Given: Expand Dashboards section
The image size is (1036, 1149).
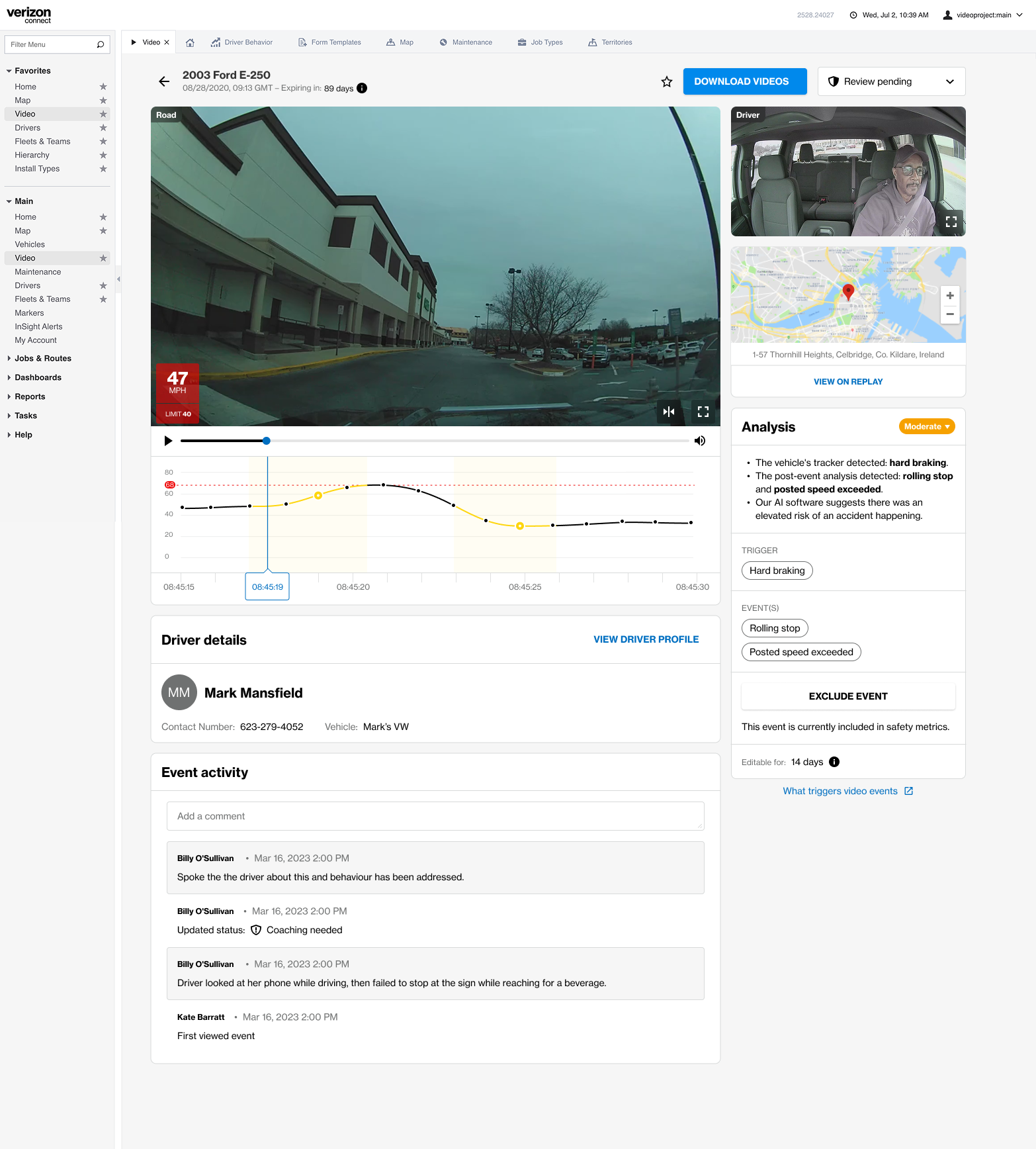Looking at the screenshot, I should coord(9,378).
